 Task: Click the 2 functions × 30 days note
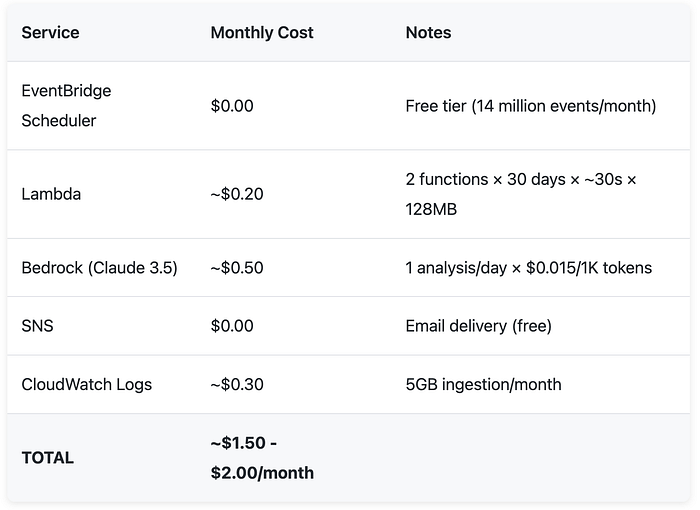click(x=521, y=194)
